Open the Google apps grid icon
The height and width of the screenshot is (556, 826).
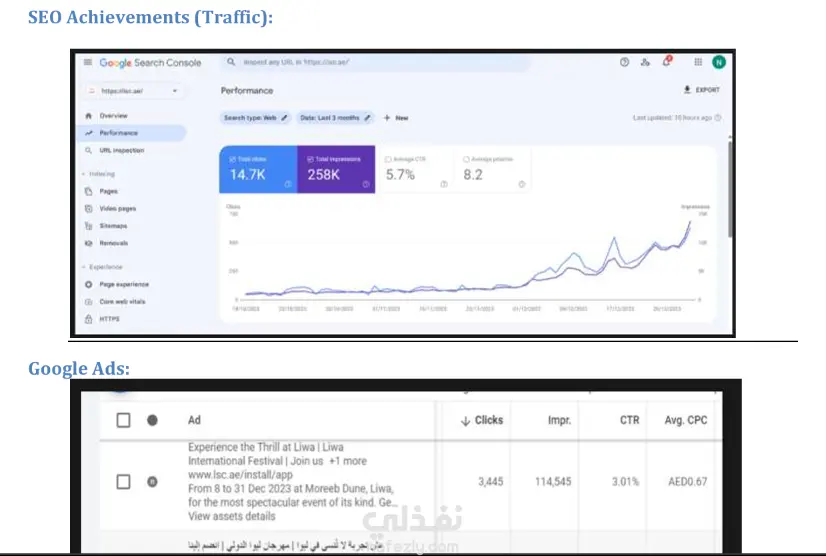698,62
